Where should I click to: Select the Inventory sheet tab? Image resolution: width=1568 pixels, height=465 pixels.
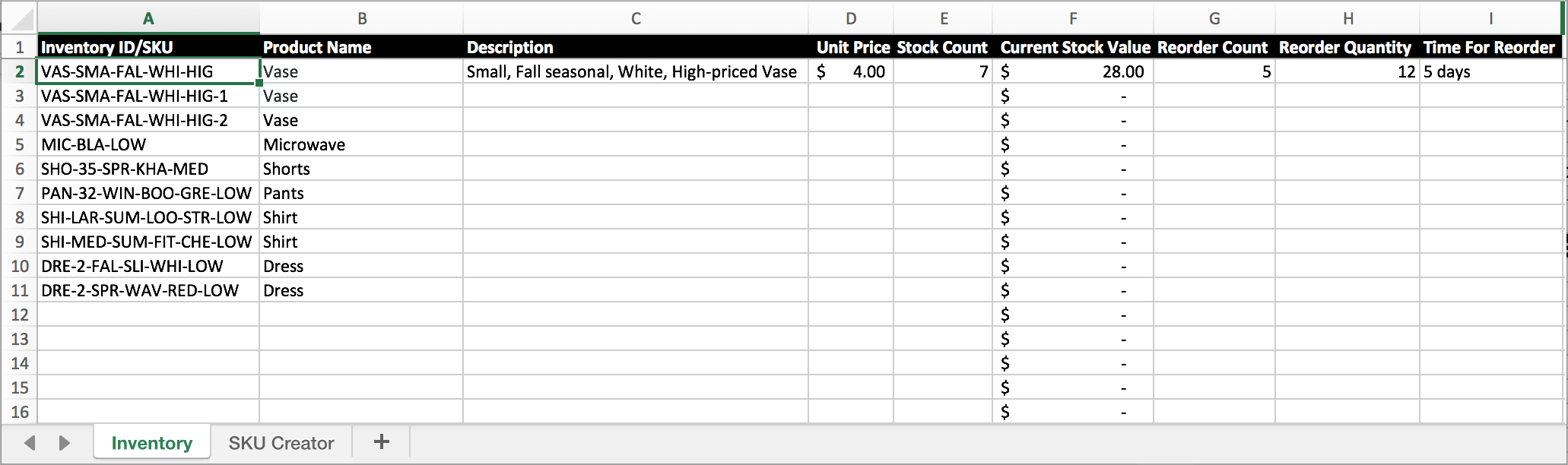click(151, 441)
